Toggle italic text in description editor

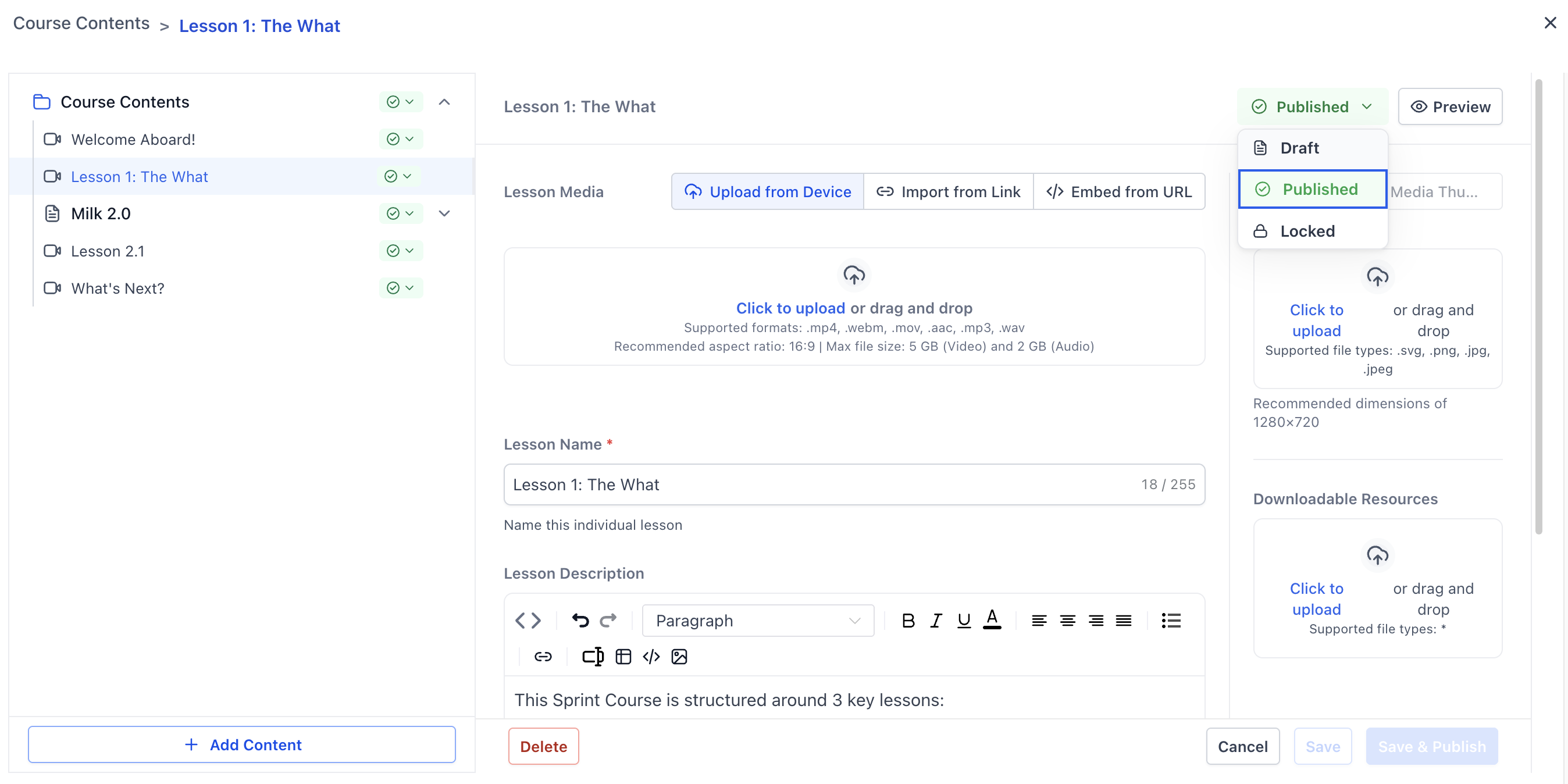(x=936, y=620)
